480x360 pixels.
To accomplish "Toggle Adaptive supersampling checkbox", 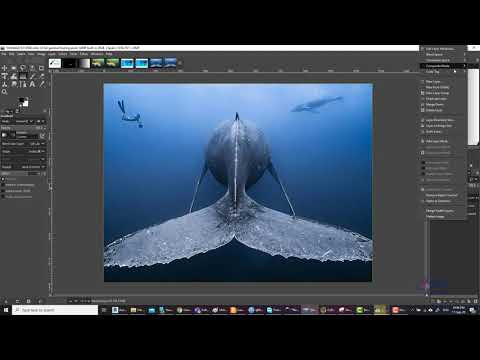I will pos(3,185).
